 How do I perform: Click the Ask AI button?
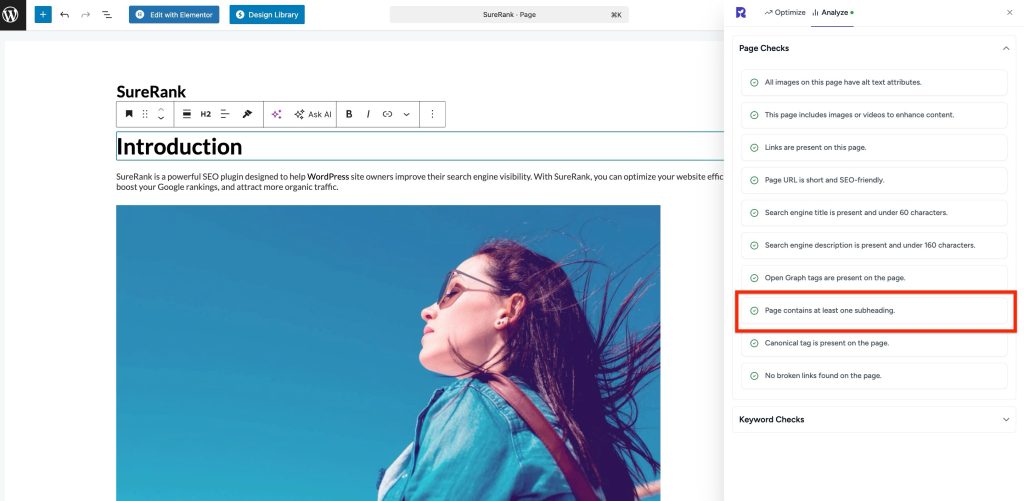coord(312,114)
